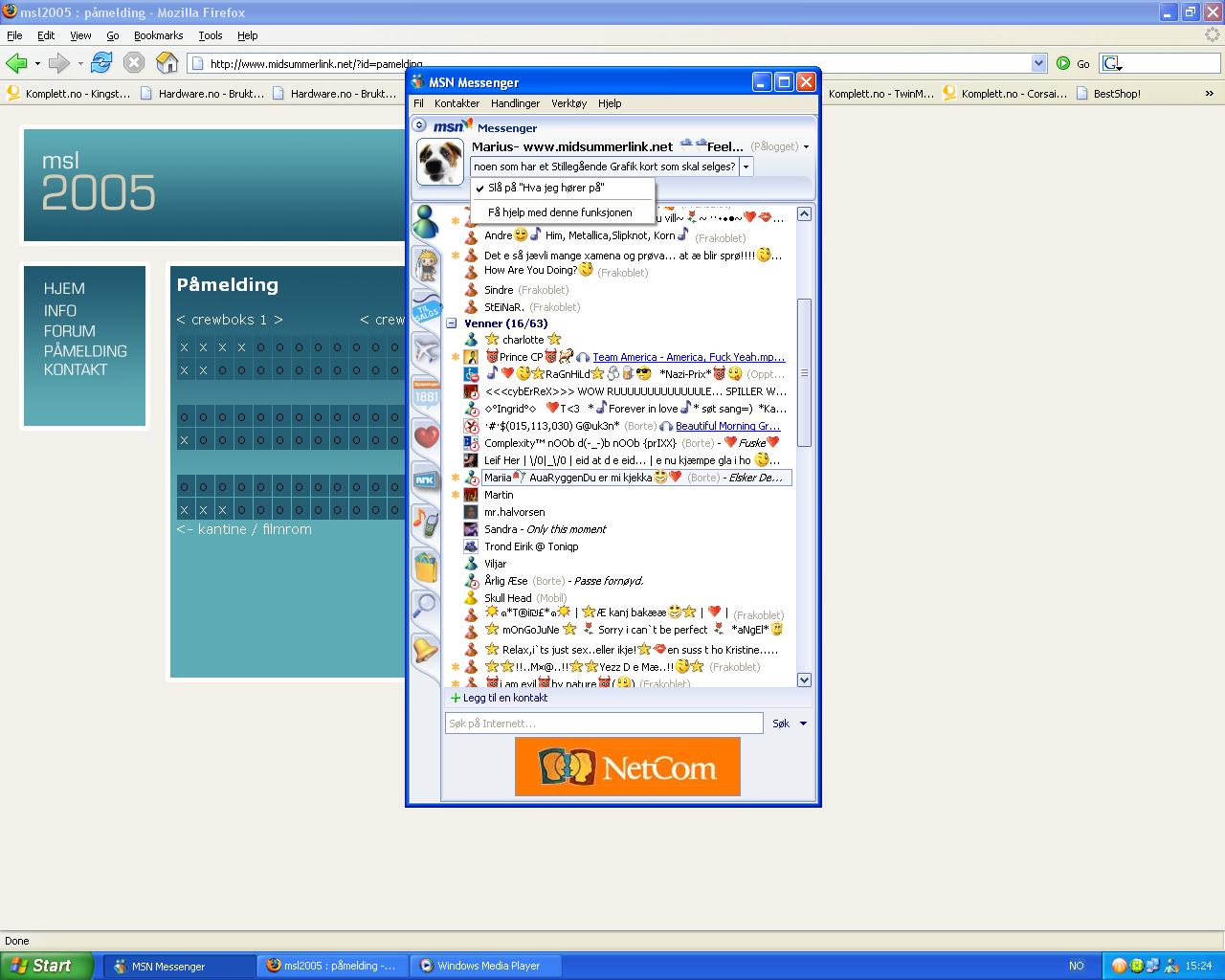Open the Verktøy menu in MSN Messenger

tap(568, 103)
